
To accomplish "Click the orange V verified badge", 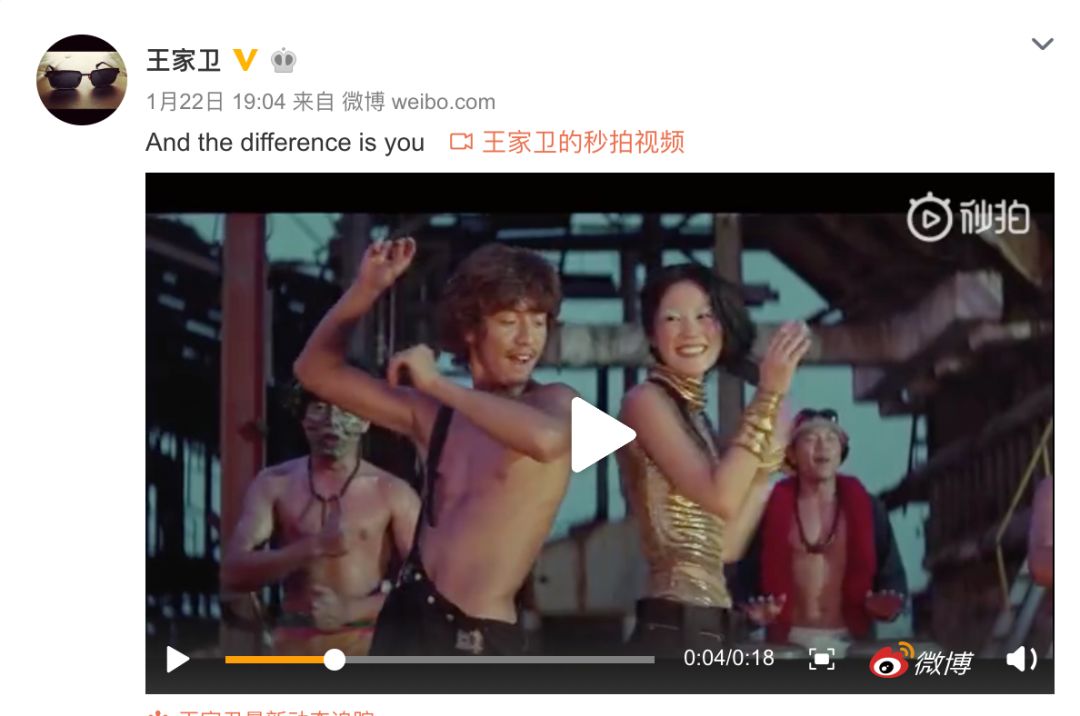I will (x=245, y=60).
